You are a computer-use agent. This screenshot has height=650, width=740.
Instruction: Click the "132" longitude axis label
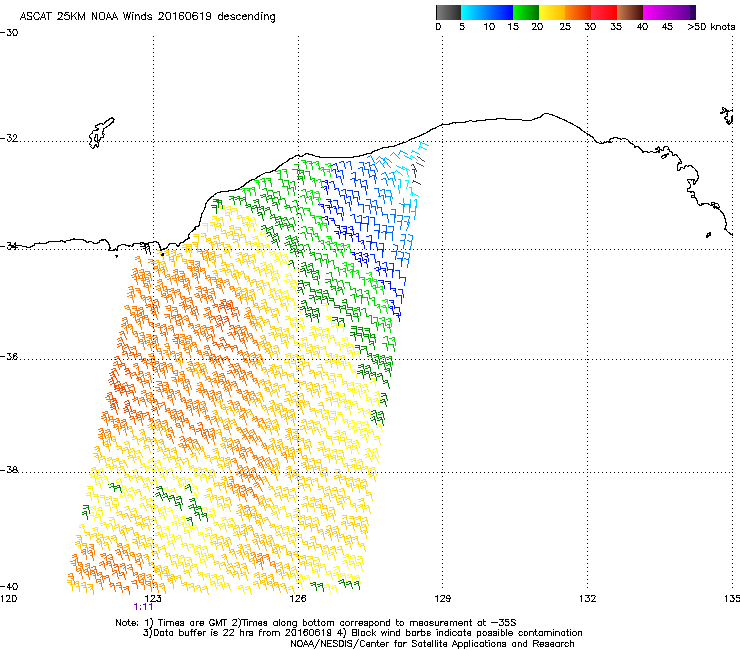pos(587,599)
